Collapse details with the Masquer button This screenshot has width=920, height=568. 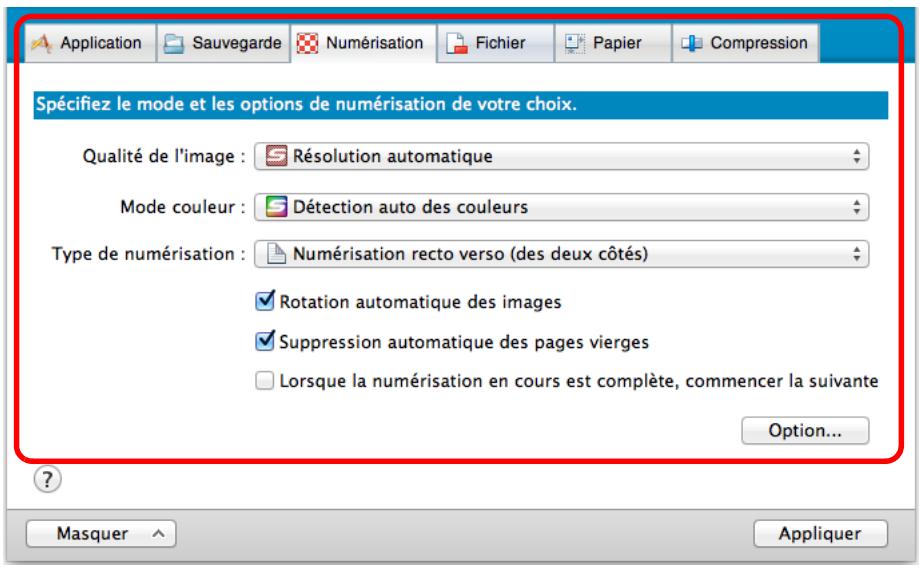coord(96,533)
